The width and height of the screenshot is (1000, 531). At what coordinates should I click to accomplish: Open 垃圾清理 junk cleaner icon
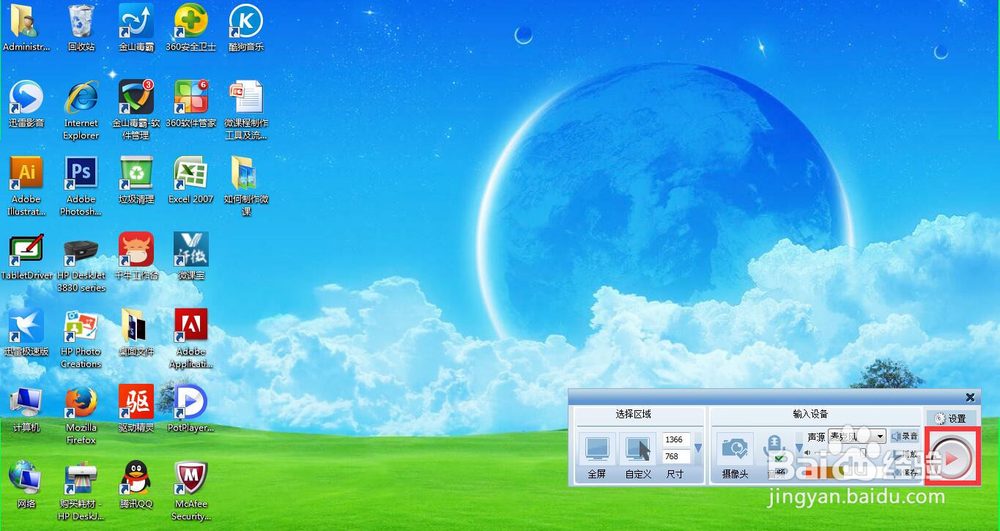[136, 180]
